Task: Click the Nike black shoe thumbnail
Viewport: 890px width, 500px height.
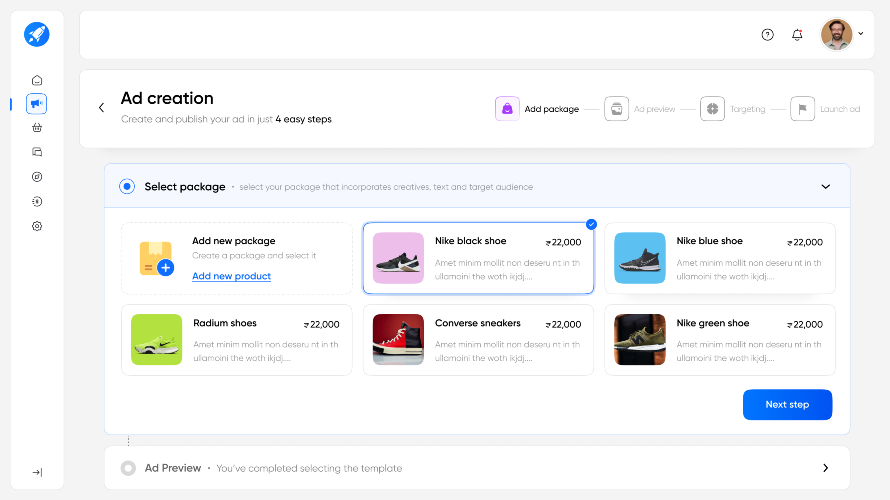Action: [398, 258]
